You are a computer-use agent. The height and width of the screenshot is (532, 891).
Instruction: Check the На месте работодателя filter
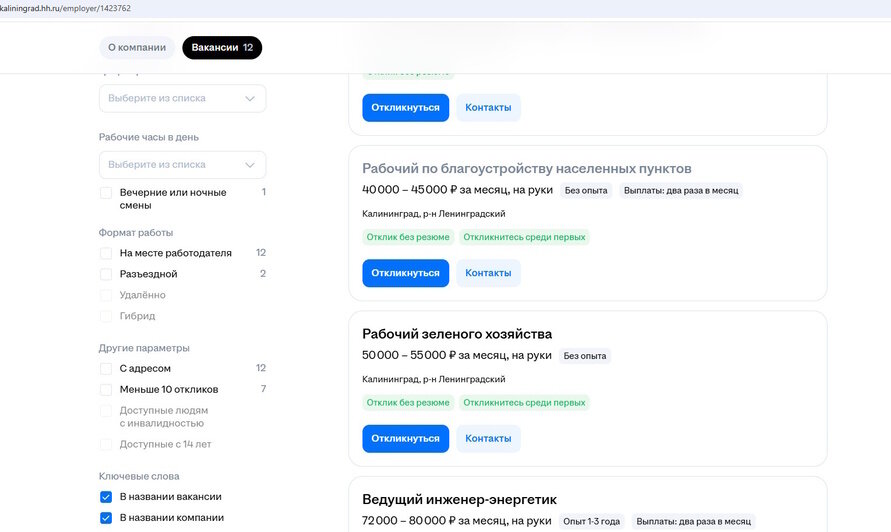(x=106, y=254)
